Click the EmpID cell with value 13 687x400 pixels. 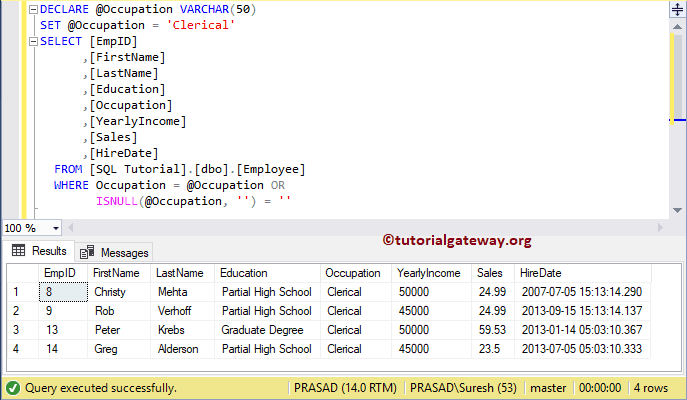[63, 329]
